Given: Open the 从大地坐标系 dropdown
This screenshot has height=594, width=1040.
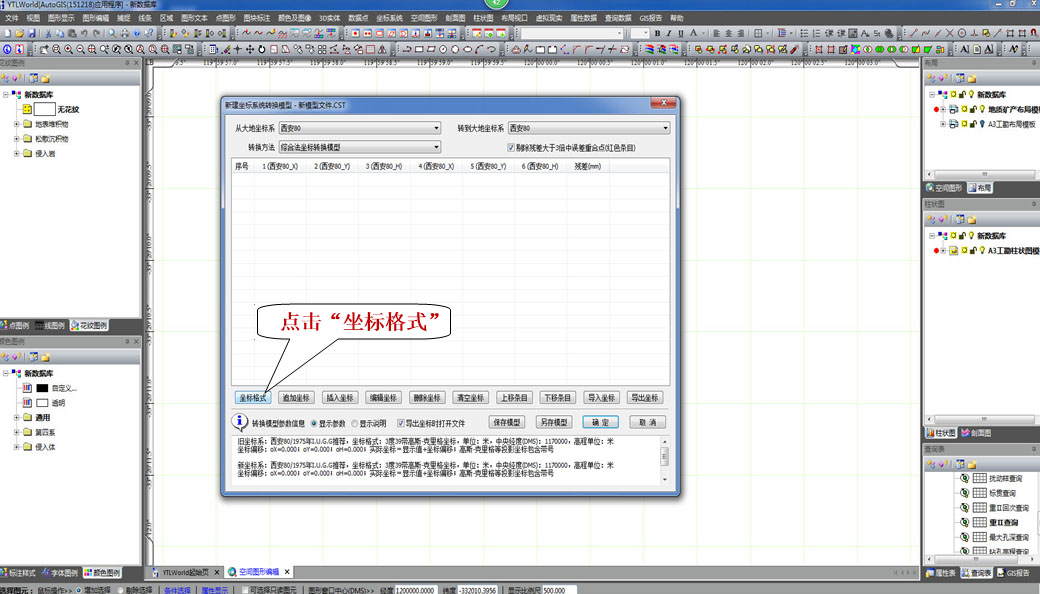Looking at the screenshot, I should 359,128.
